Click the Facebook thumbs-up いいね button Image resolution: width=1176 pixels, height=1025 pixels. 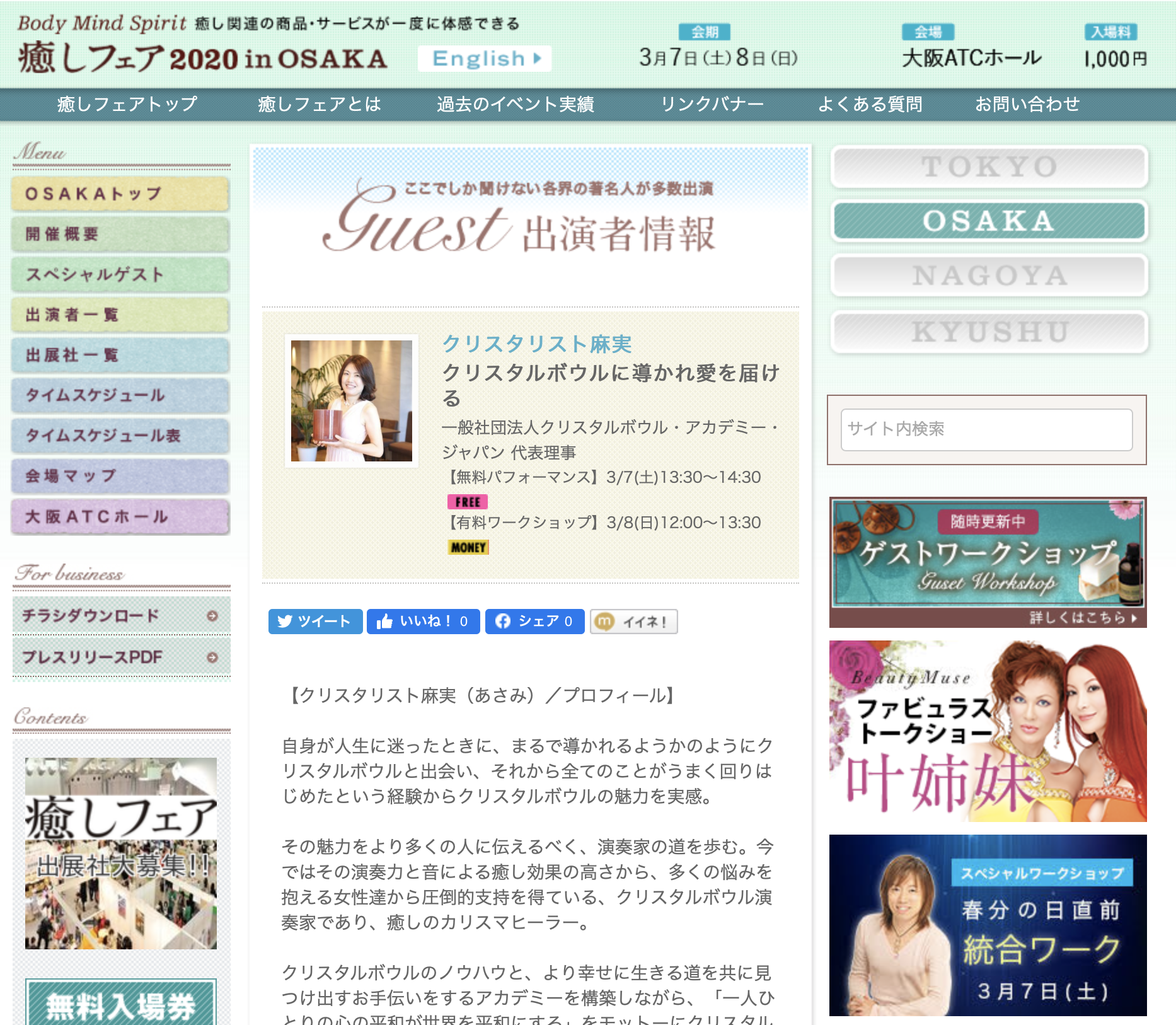424,622
